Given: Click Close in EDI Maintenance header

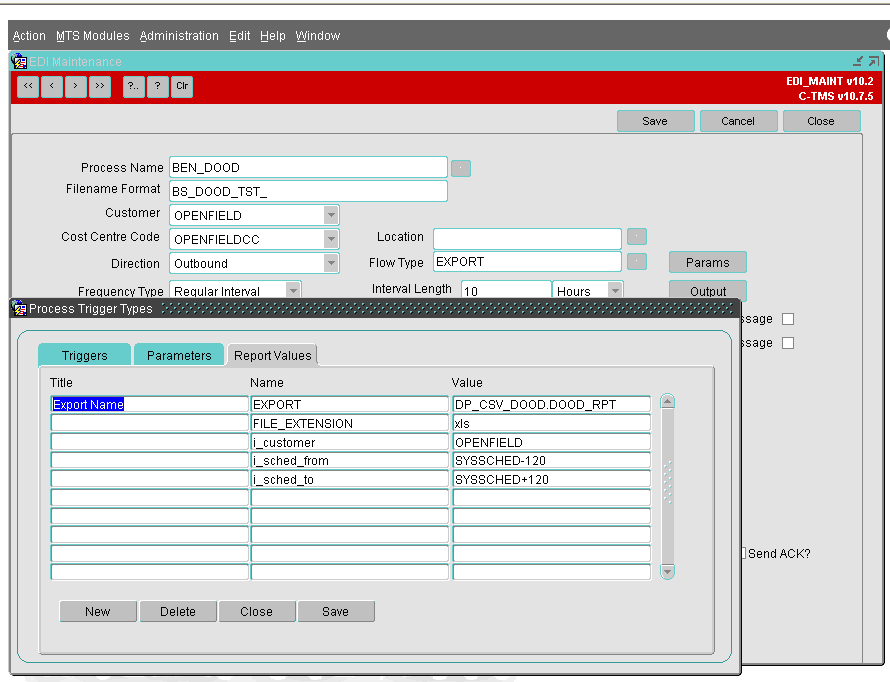Looking at the screenshot, I should click(821, 121).
